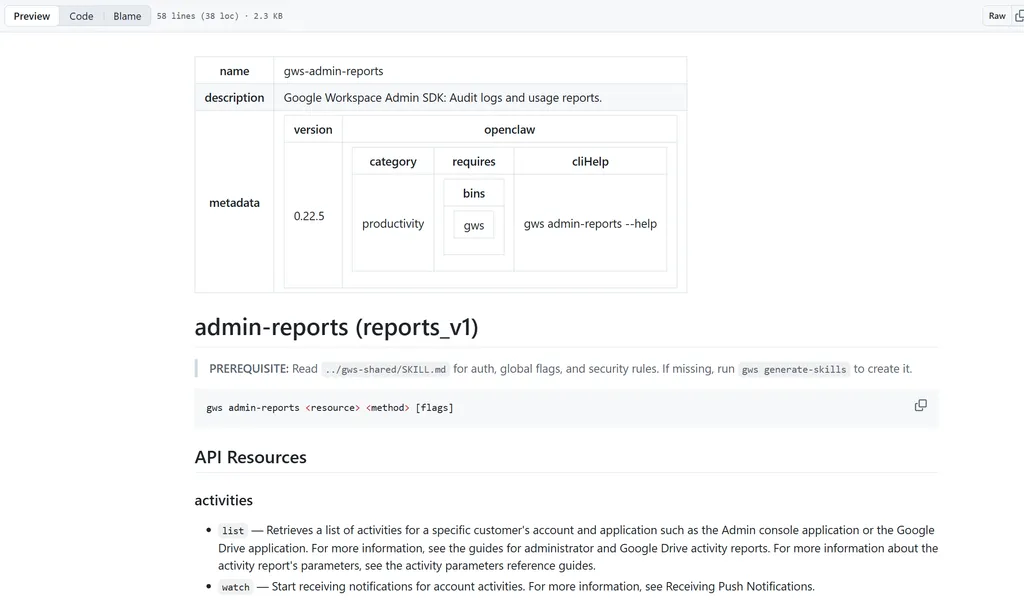
Task: Click the 'productivity' category value
Action: pos(392,223)
